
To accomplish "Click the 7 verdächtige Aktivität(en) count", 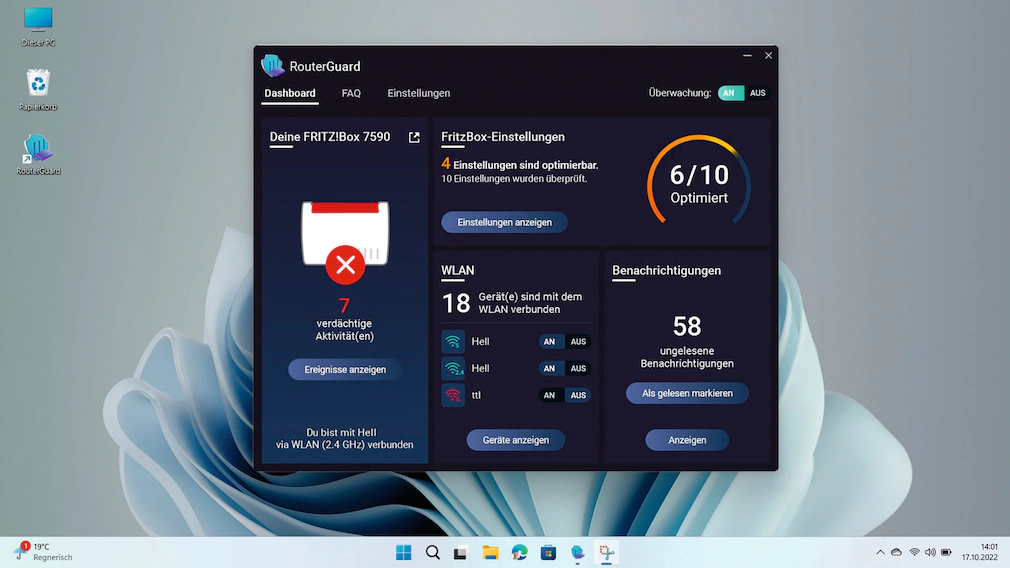I will click(x=345, y=305).
